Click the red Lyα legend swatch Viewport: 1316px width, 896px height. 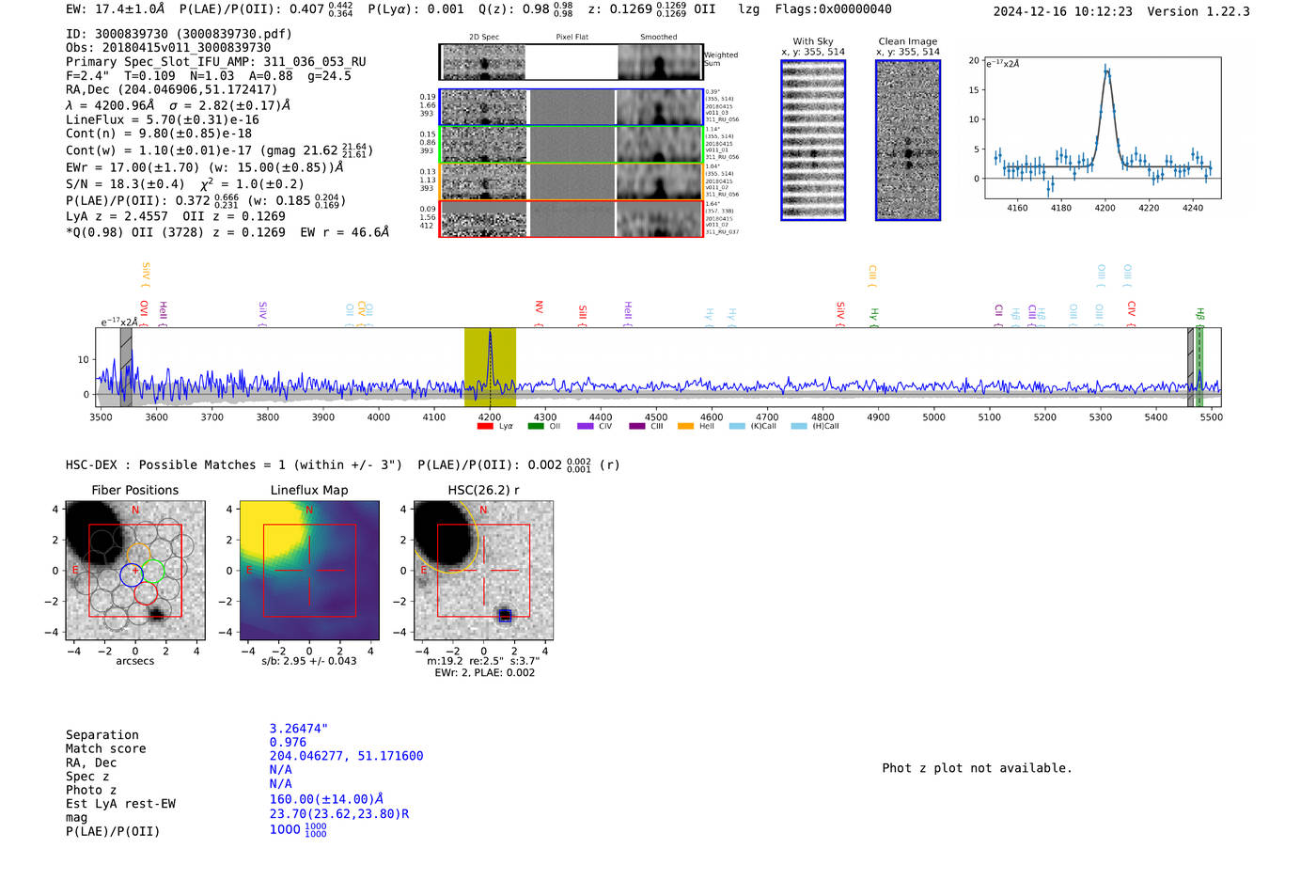(x=485, y=426)
